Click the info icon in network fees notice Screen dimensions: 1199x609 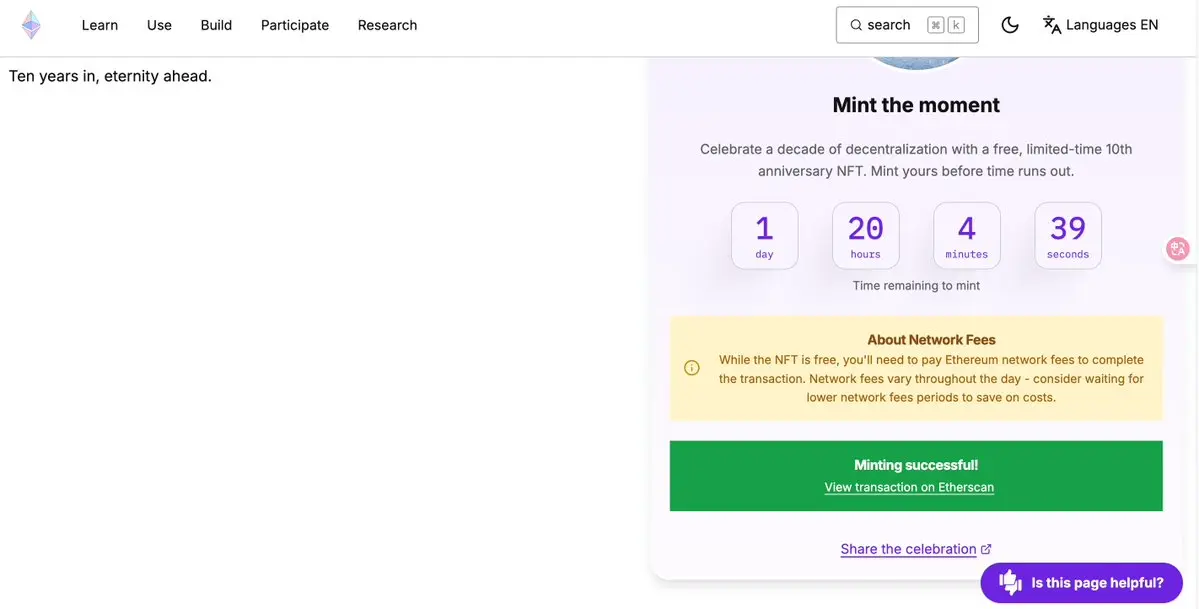tap(692, 368)
